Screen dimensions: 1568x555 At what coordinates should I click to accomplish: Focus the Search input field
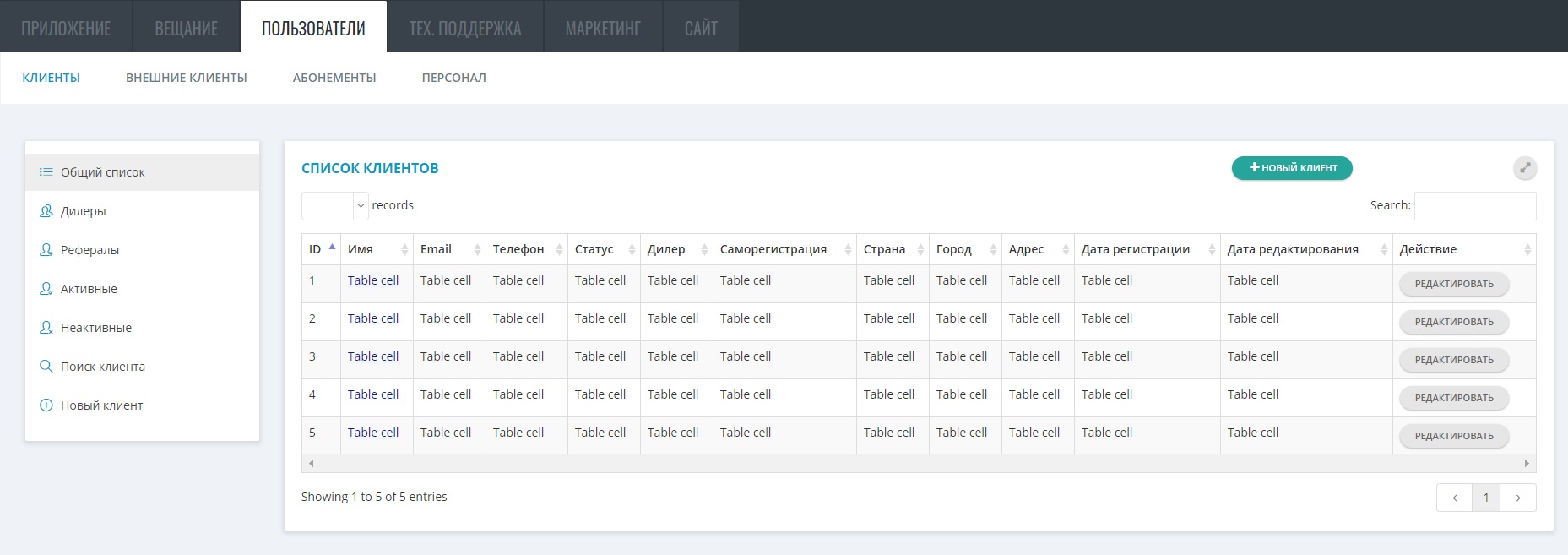1474,206
